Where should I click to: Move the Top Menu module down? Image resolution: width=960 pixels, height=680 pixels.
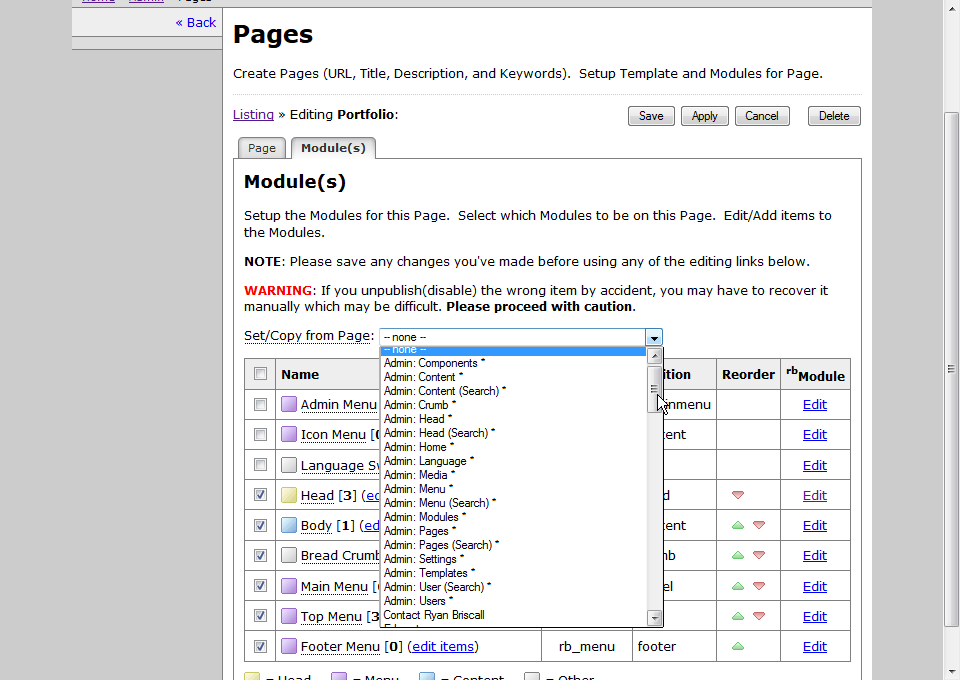(x=759, y=616)
